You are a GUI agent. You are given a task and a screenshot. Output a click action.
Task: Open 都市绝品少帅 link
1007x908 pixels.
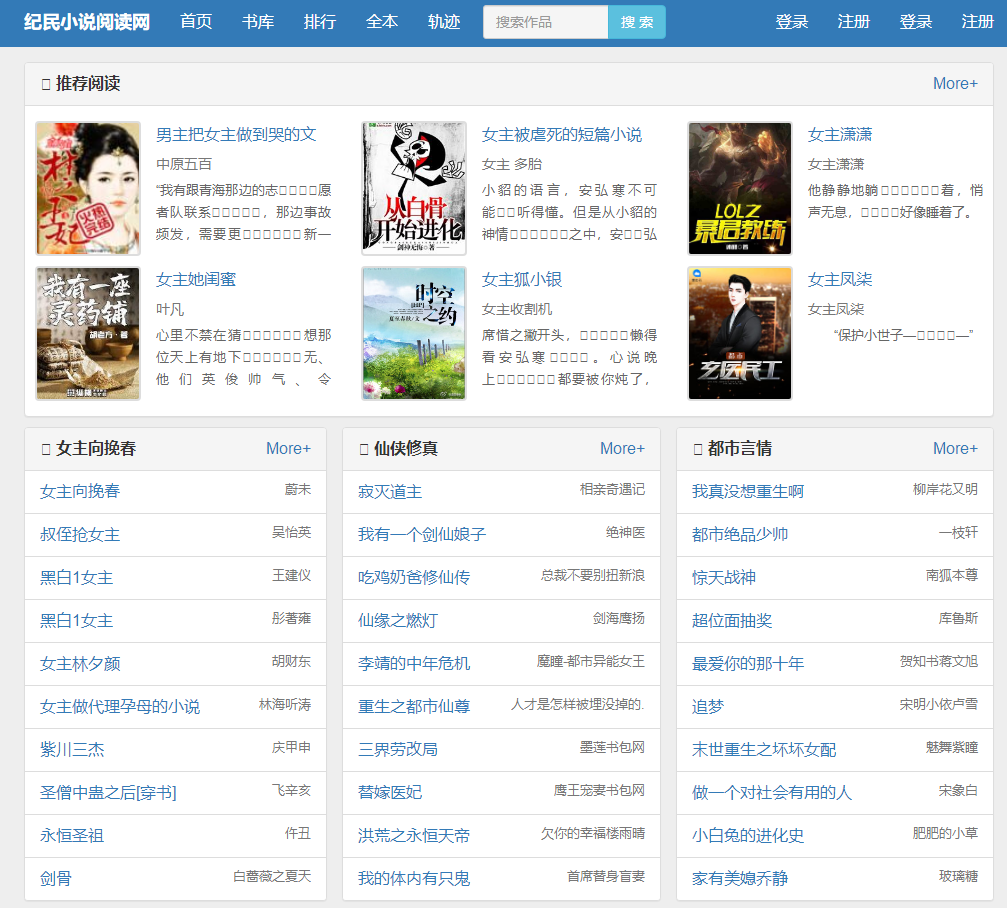[x=740, y=534]
